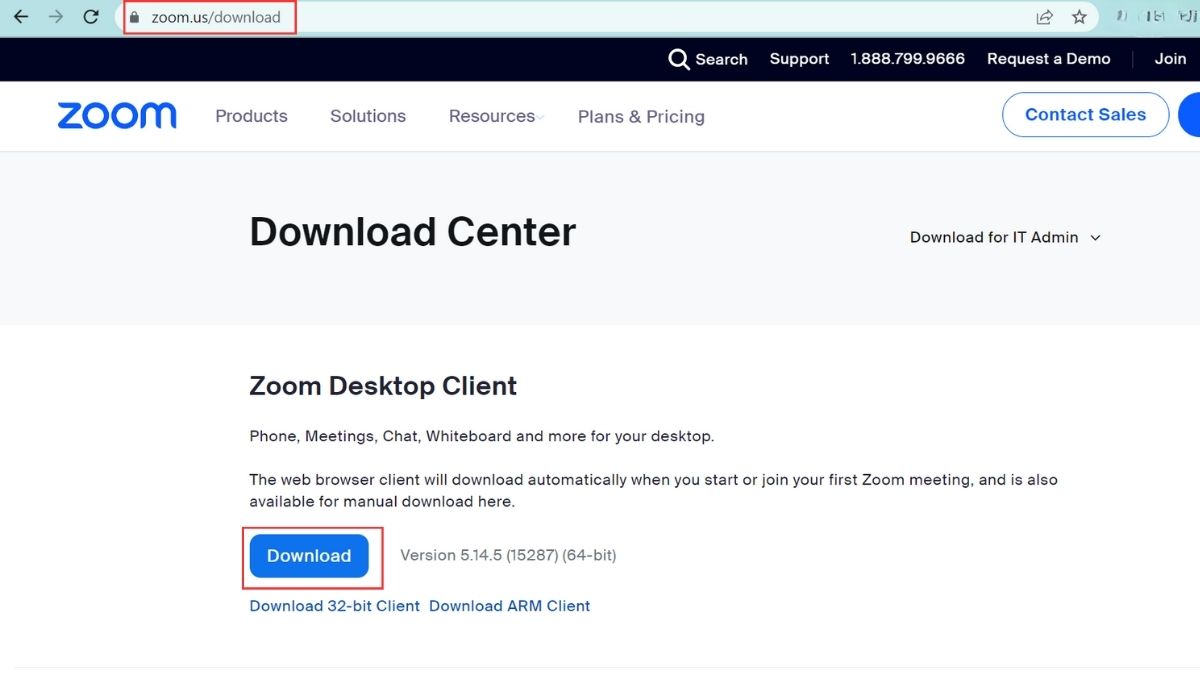
Task: Click Download ARM Client link
Action: (x=509, y=606)
